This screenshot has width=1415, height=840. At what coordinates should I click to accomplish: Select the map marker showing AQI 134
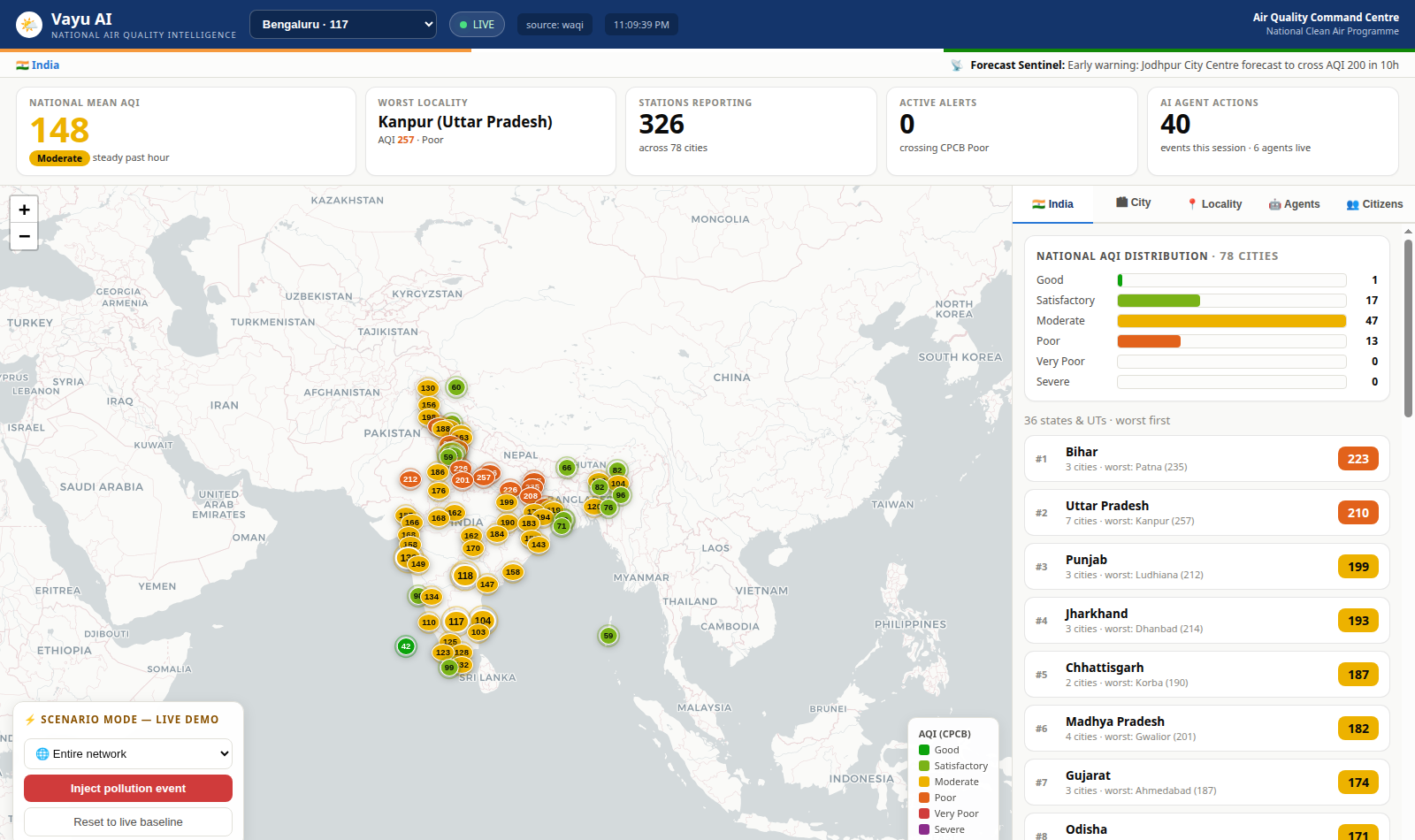click(x=432, y=597)
